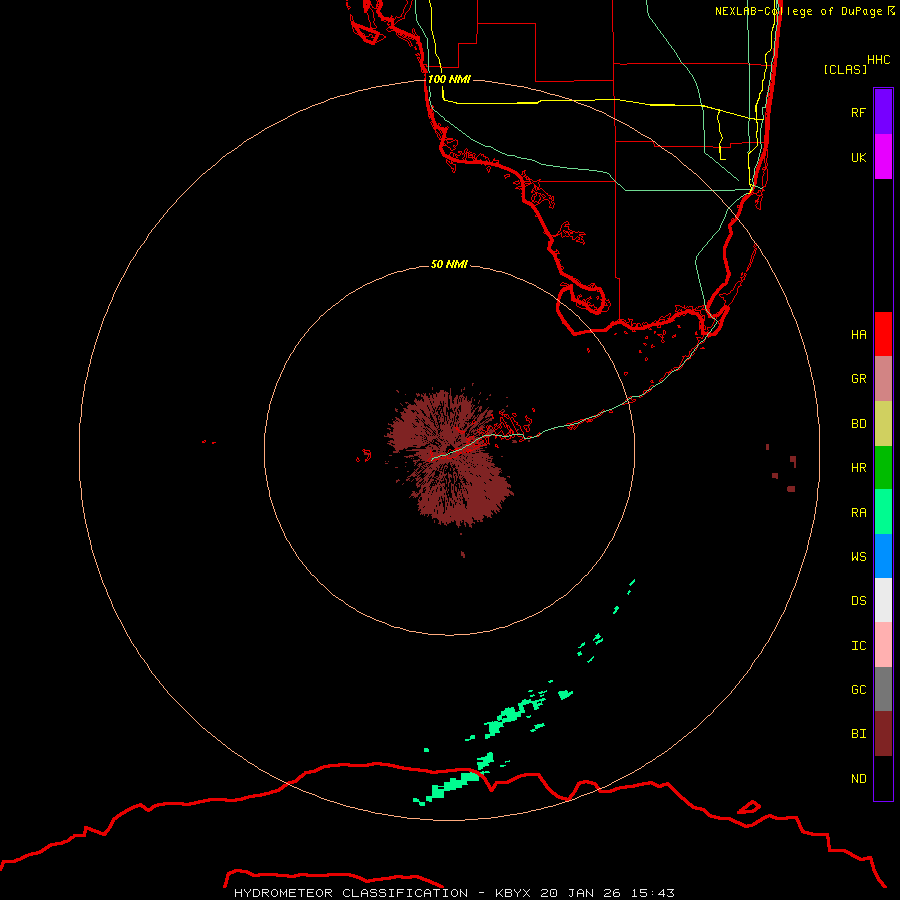Click the NEXLAB-College of DuPage credit text
This screenshot has width=900, height=900.
(x=798, y=11)
